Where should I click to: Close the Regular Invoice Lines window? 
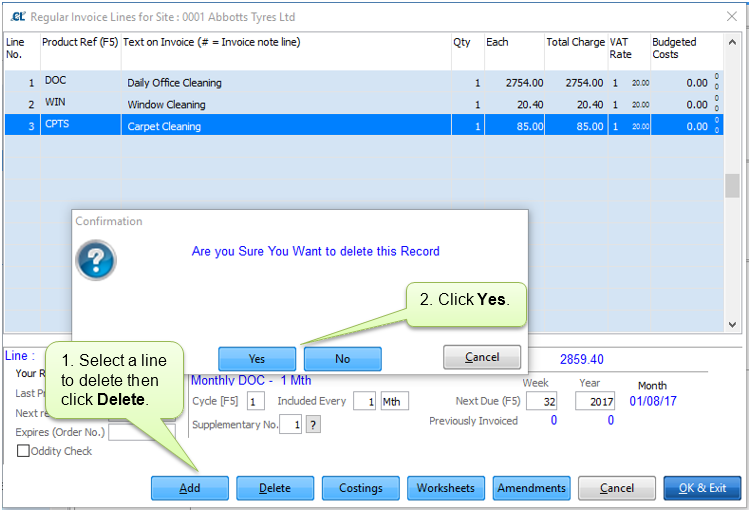732,17
